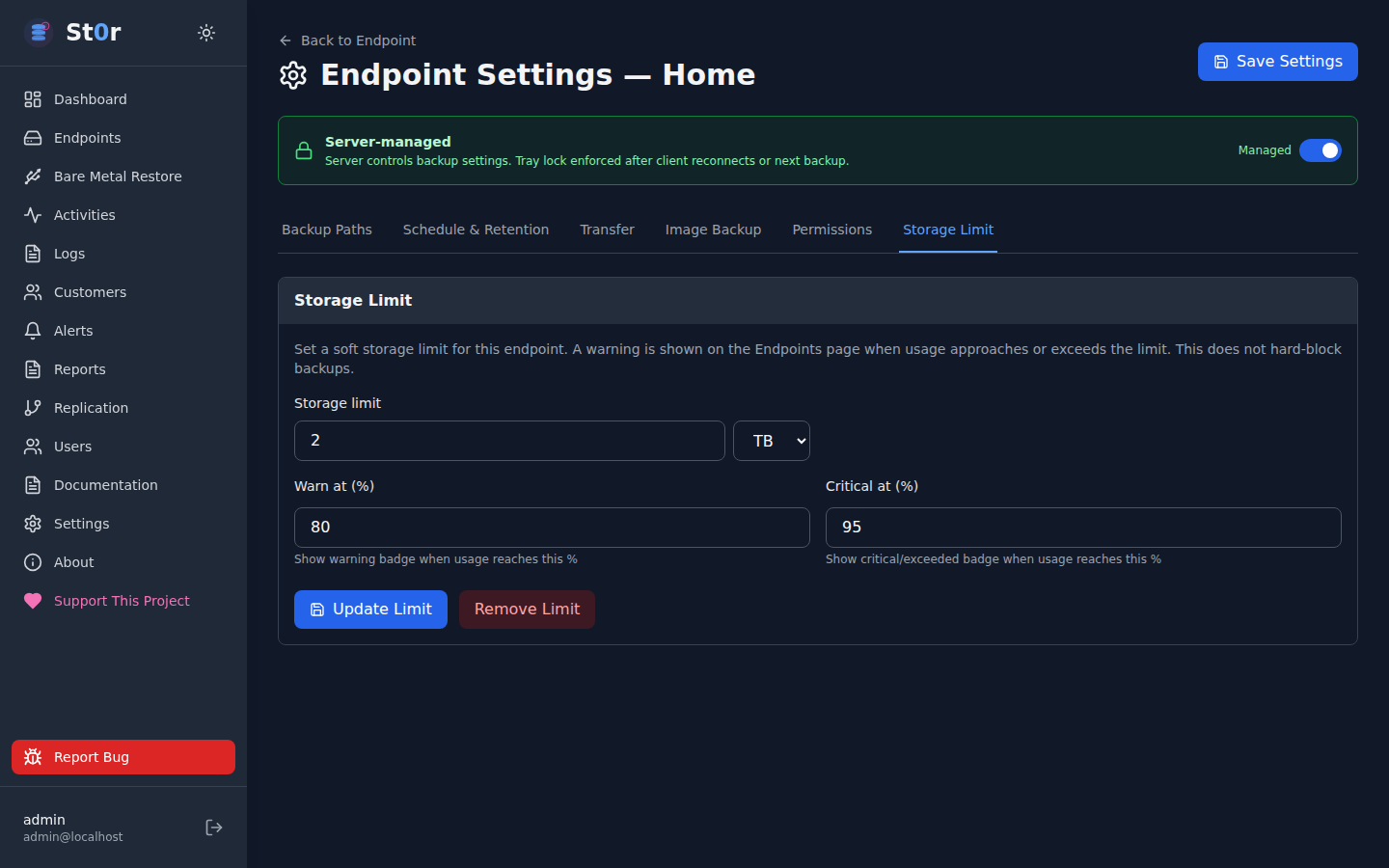Open the TB storage unit dropdown
The height and width of the screenshot is (868, 1389).
click(771, 441)
